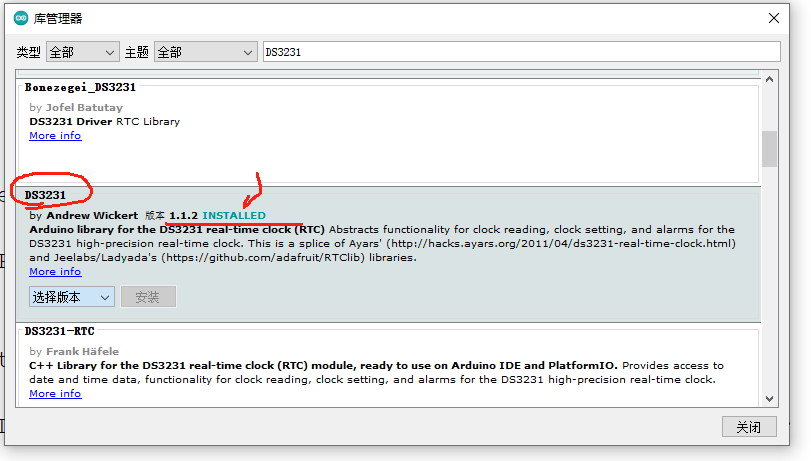Open the 主题 (topic) filter dropdown

pyautogui.click(x=204, y=52)
